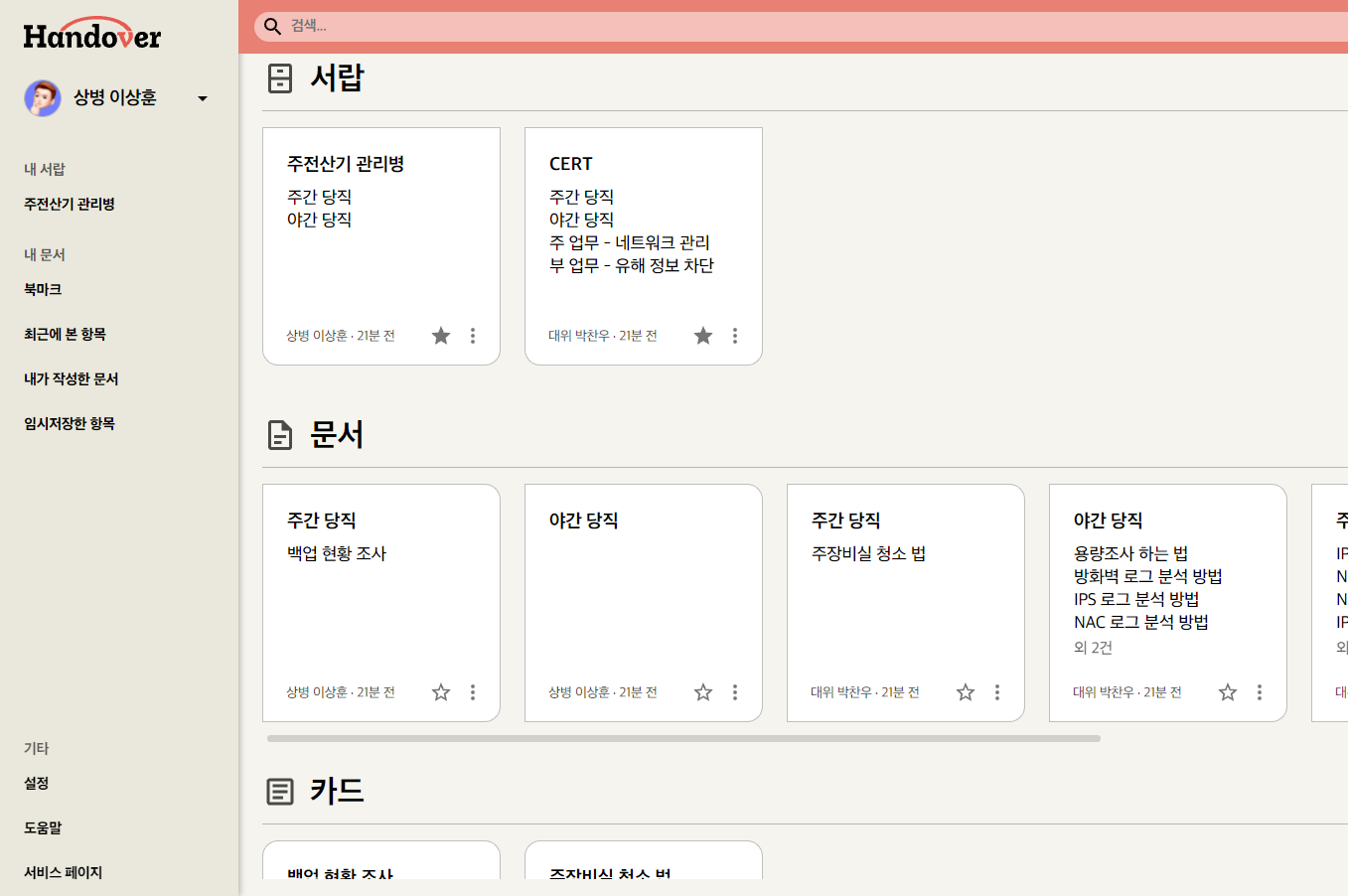Click the search magnifier icon

coord(272,26)
